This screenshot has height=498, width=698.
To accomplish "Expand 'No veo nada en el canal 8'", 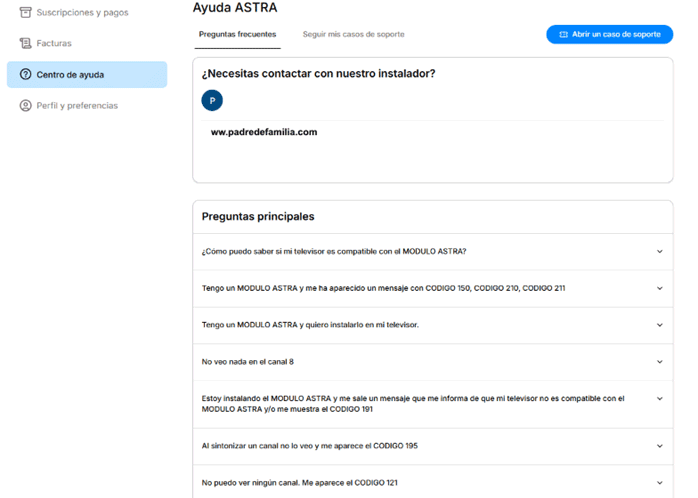I will point(659,362).
